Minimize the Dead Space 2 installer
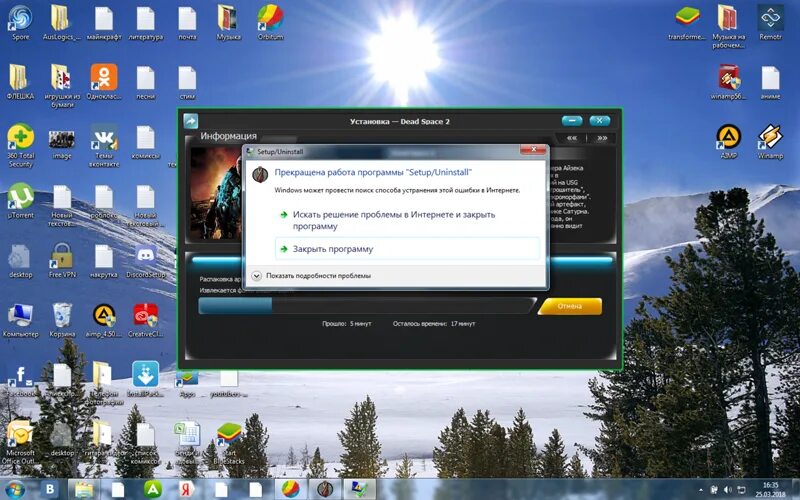 pos(572,121)
